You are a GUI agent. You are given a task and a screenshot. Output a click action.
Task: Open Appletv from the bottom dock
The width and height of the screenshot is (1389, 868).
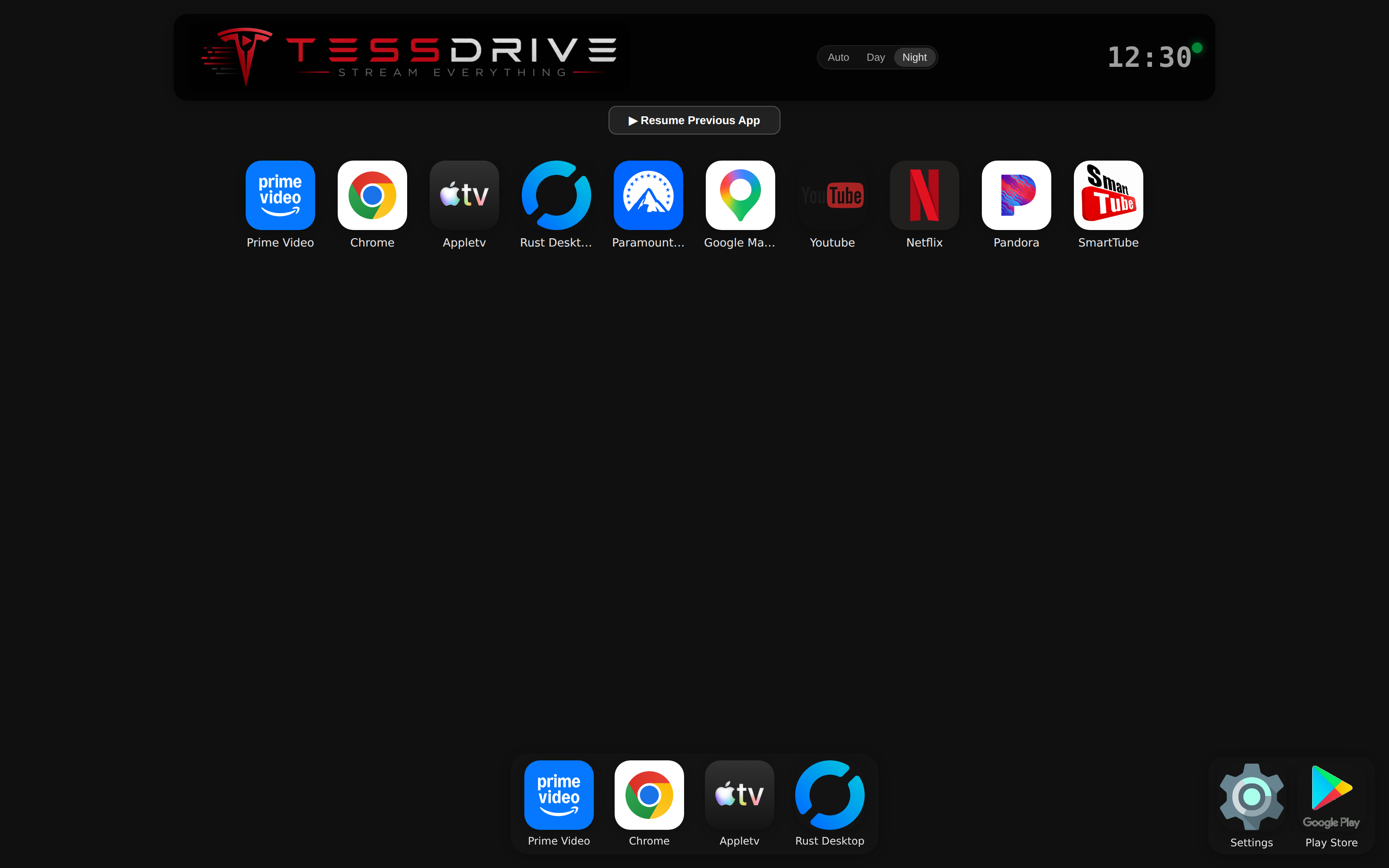pos(739,795)
